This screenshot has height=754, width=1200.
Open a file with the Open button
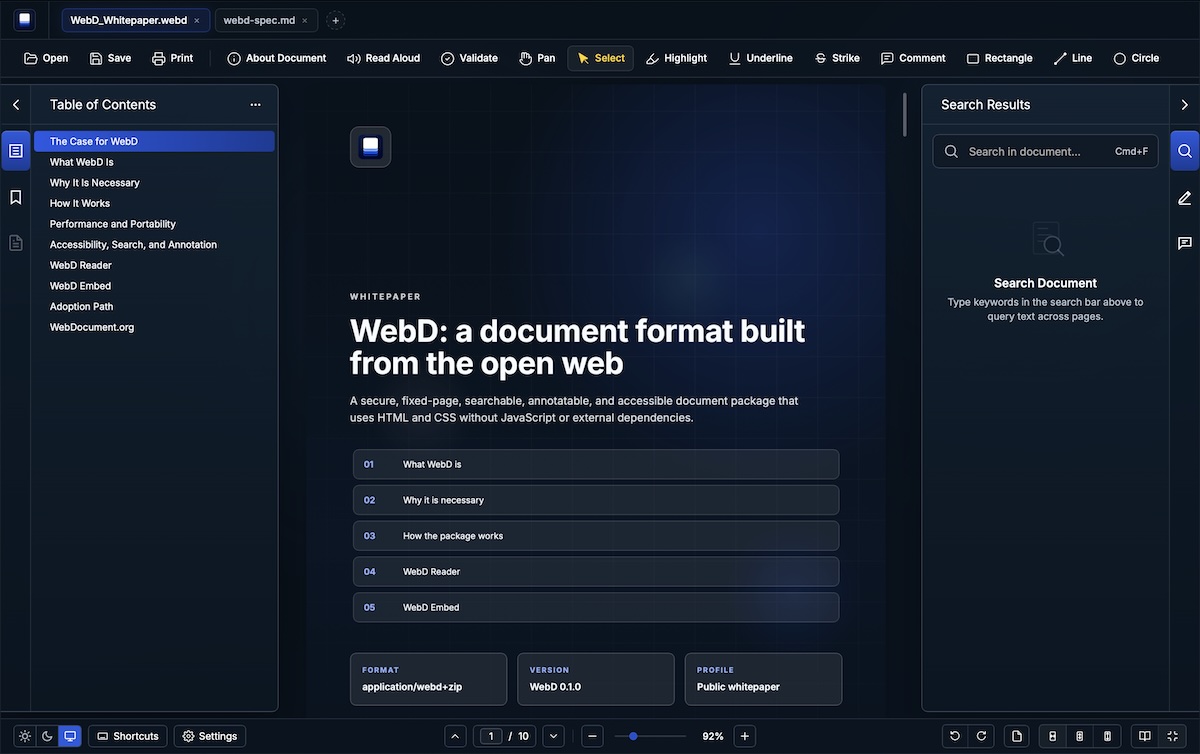46,58
